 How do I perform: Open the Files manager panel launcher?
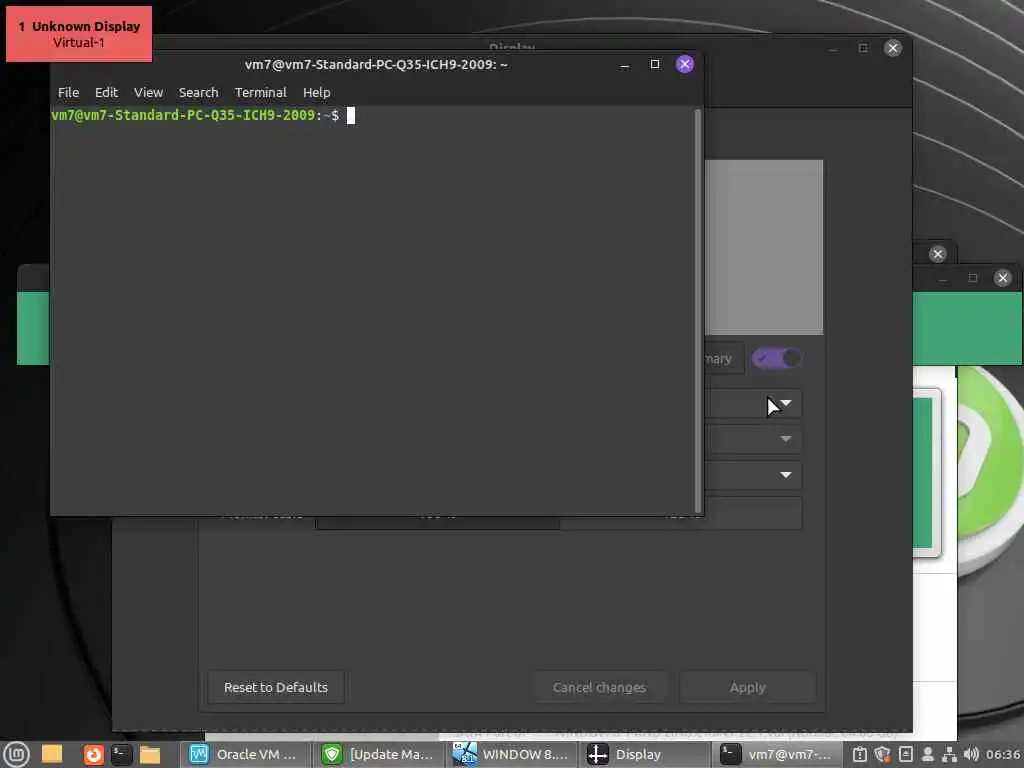(x=150, y=754)
